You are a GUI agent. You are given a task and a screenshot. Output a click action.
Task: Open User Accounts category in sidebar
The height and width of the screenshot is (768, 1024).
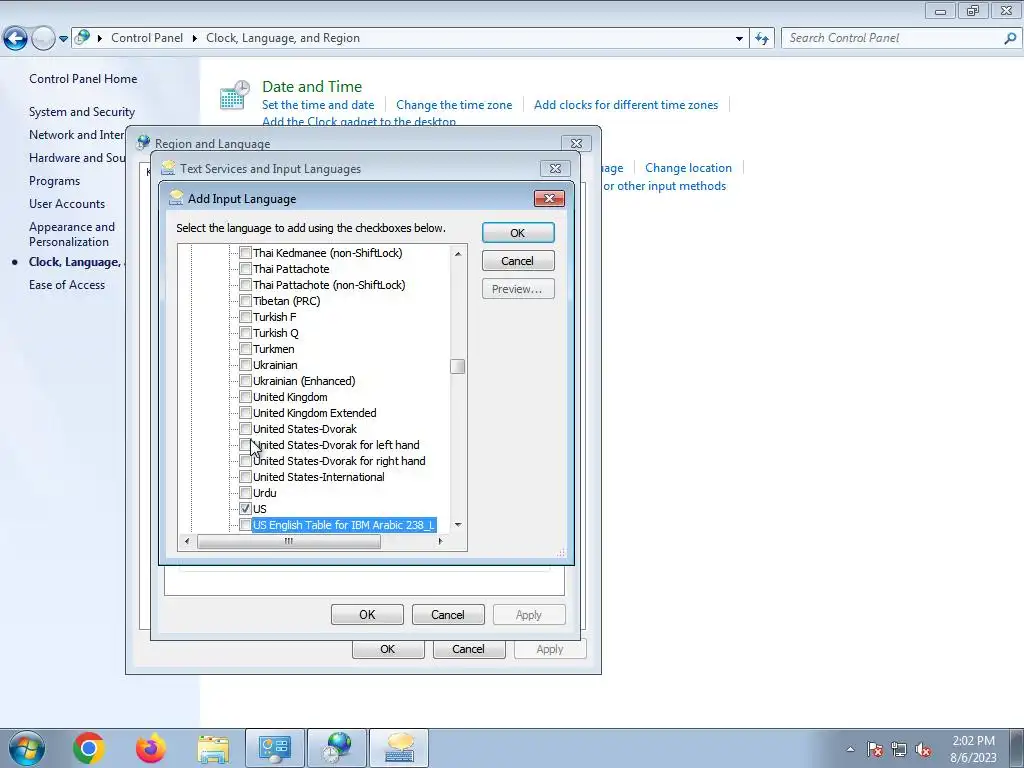coord(67,204)
